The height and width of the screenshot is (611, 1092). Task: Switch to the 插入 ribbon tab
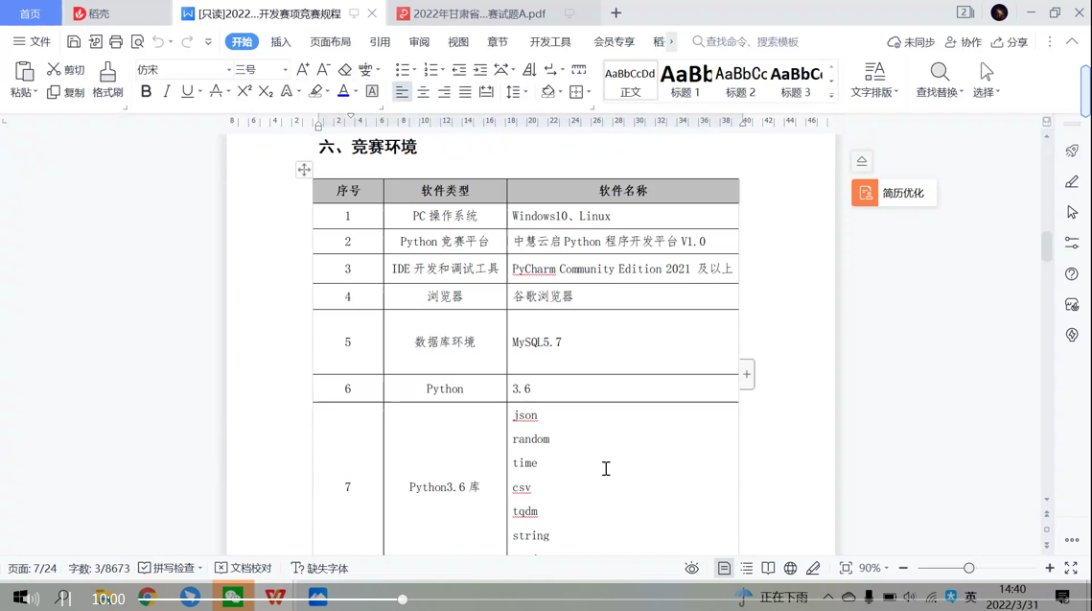pyautogui.click(x=281, y=42)
